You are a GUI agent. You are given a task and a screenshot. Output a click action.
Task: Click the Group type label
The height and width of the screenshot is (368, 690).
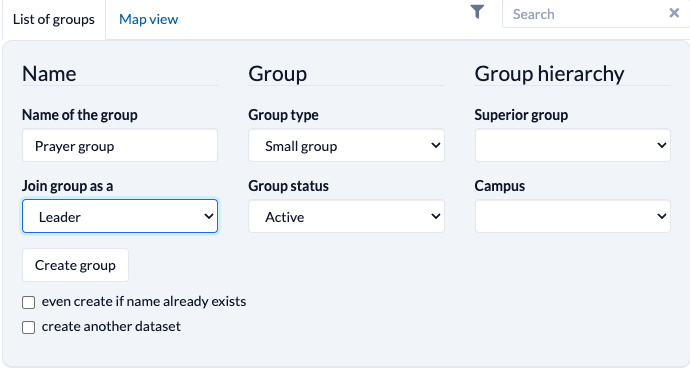[x=283, y=115]
